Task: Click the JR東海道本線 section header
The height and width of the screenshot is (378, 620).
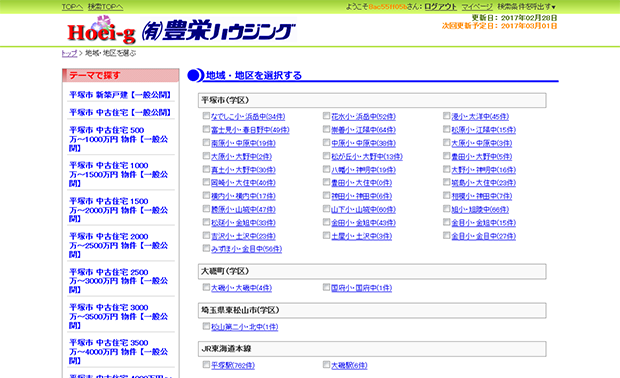Action: [x=372, y=349]
